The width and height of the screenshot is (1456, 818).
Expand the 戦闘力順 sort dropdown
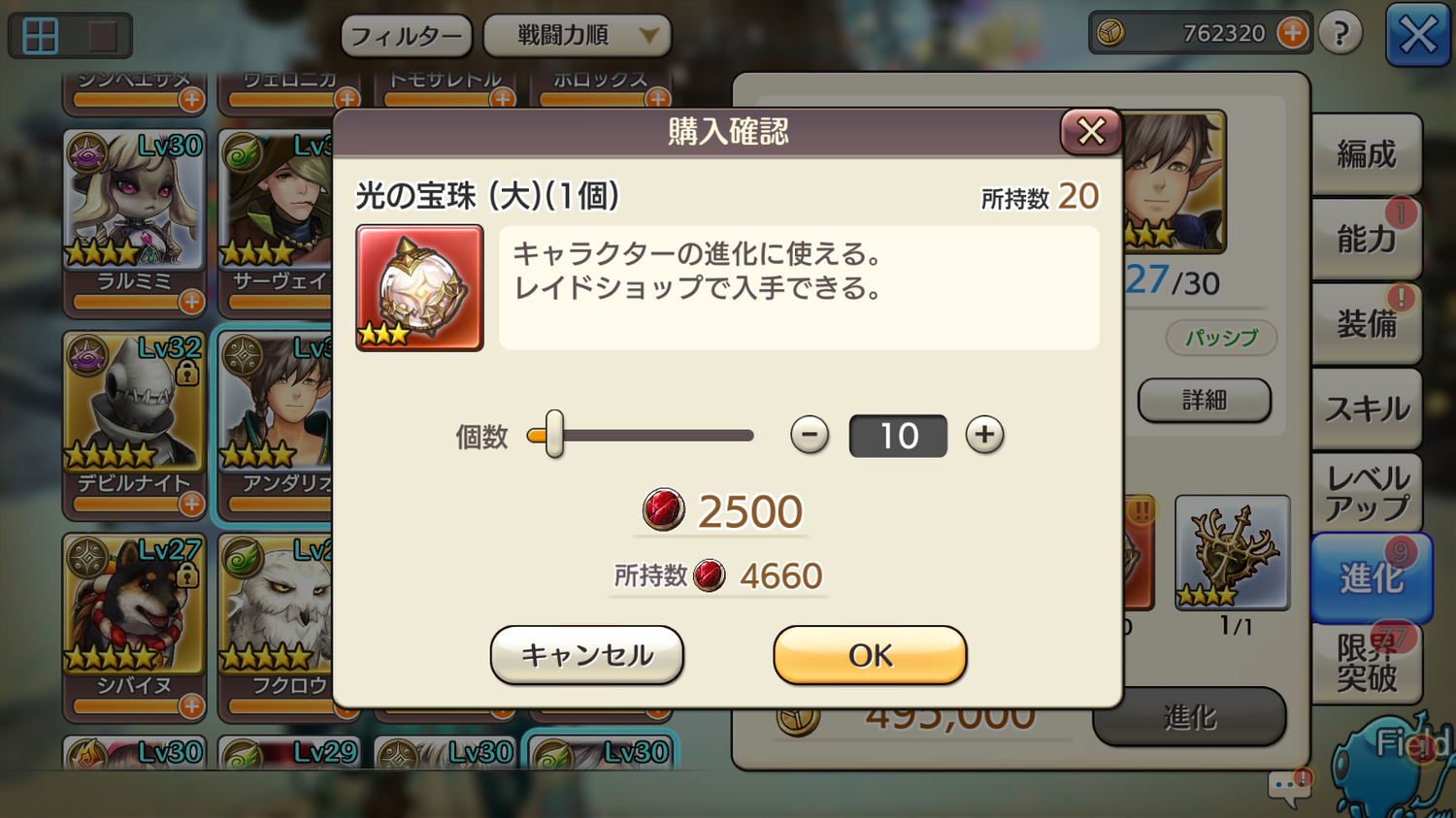click(x=577, y=36)
